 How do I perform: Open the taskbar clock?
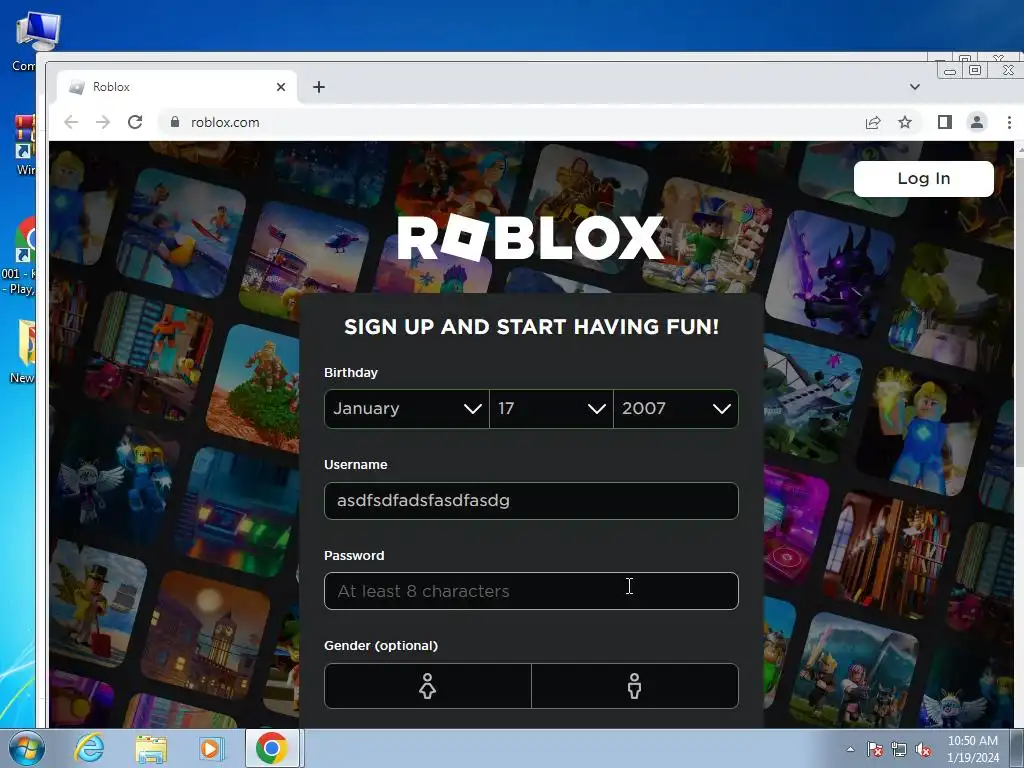[x=973, y=749]
